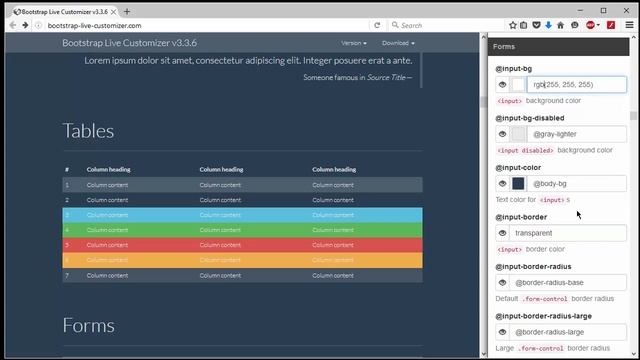Screen dimensions: 640x360
Task: Toggle the eye icon for @input-bg
Action: 502,84
